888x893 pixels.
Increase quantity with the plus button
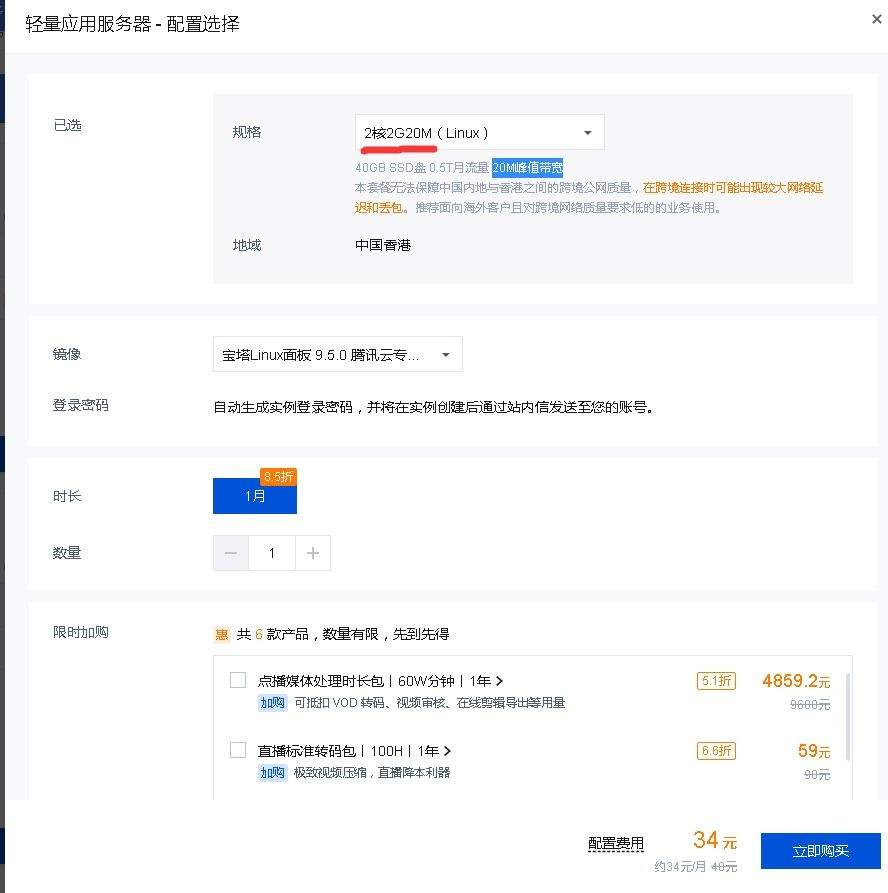tap(313, 553)
